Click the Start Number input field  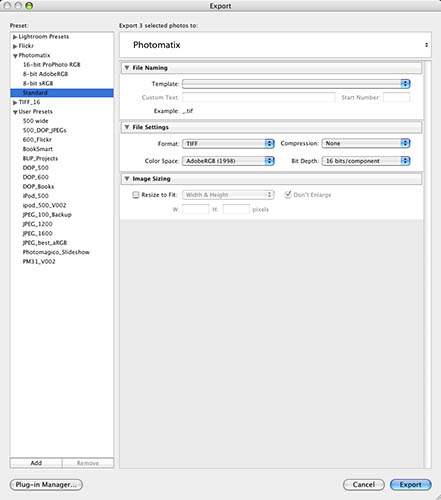pos(396,97)
